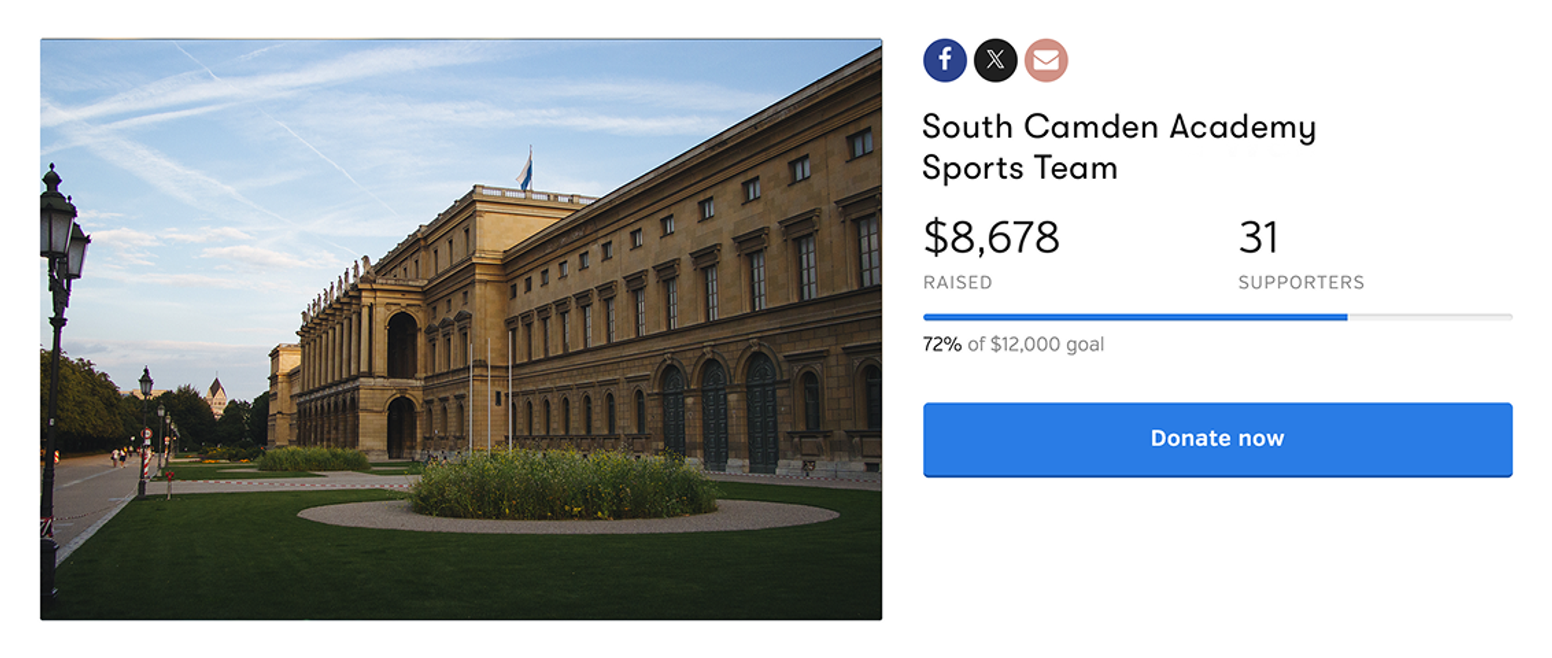This screenshot has width=1552, height=658.
Task: Open the campaign building photo
Action: [x=461, y=329]
